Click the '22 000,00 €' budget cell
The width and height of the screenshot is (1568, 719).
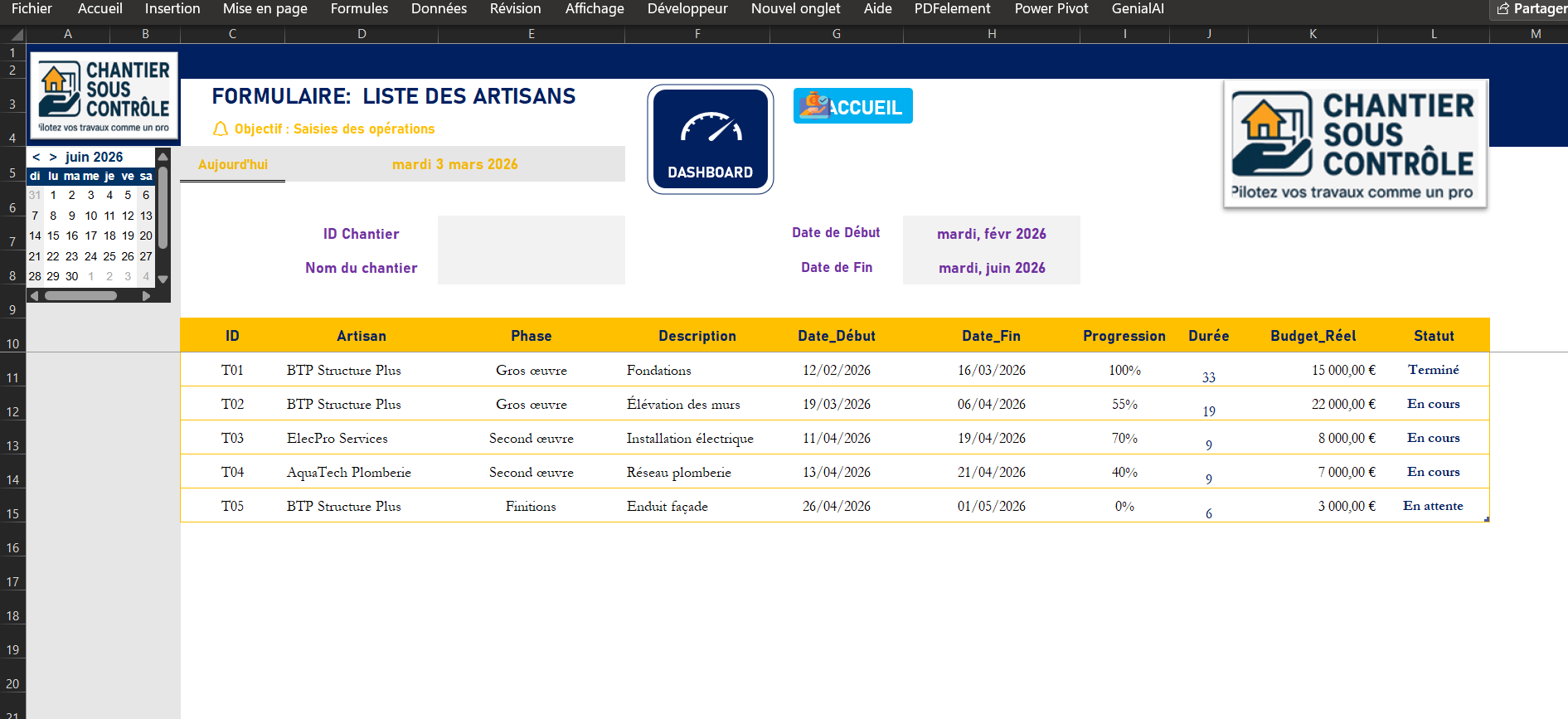(1313, 404)
